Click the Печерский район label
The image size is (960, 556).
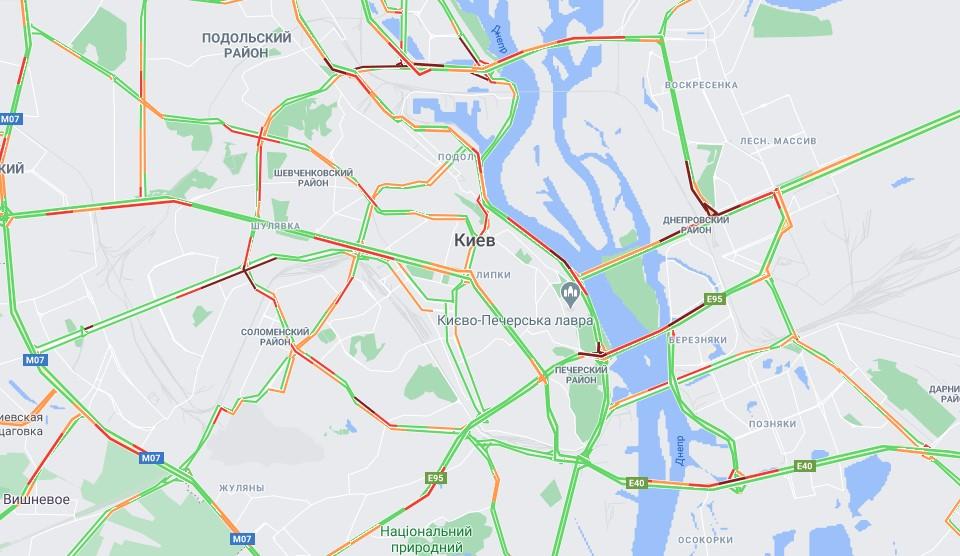[581, 375]
